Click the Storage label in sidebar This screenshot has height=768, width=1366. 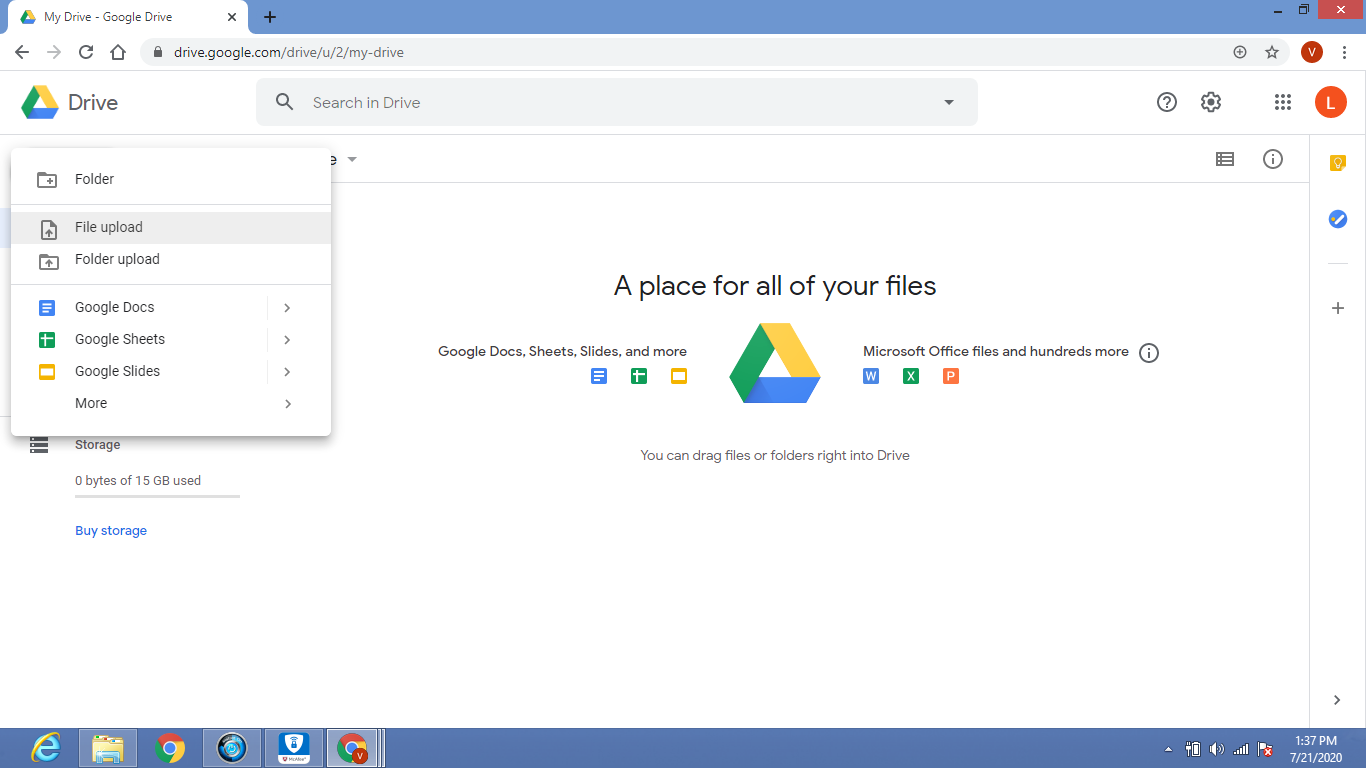coord(97,445)
